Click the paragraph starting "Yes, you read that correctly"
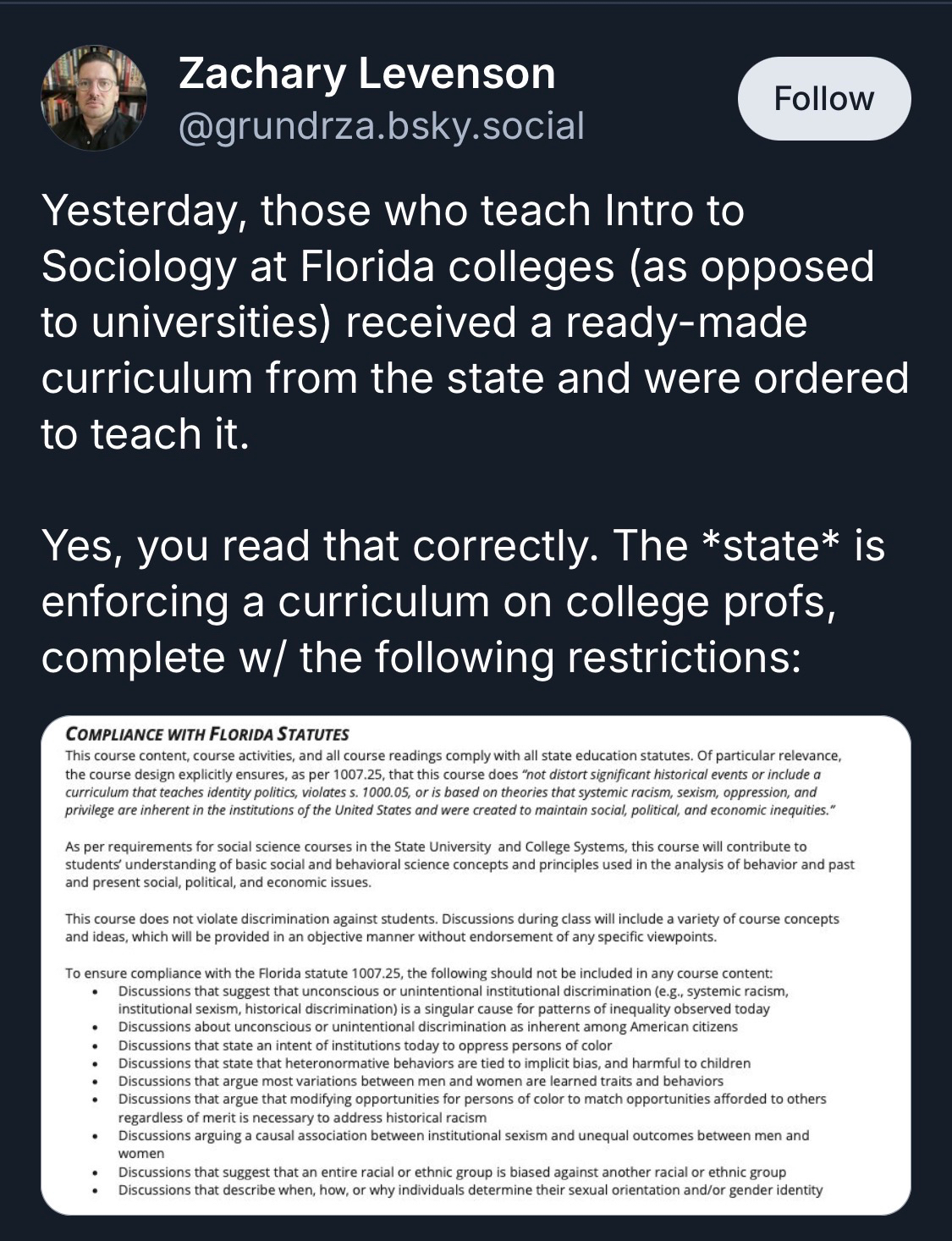The height and width of the screenshot is (1241, 952). tap(463, 601)
